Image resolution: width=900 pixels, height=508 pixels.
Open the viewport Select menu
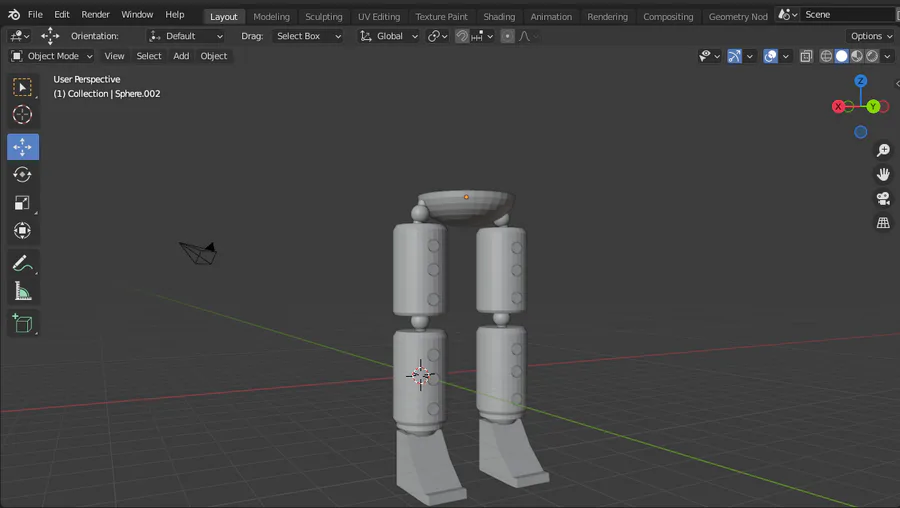[149, 56]
